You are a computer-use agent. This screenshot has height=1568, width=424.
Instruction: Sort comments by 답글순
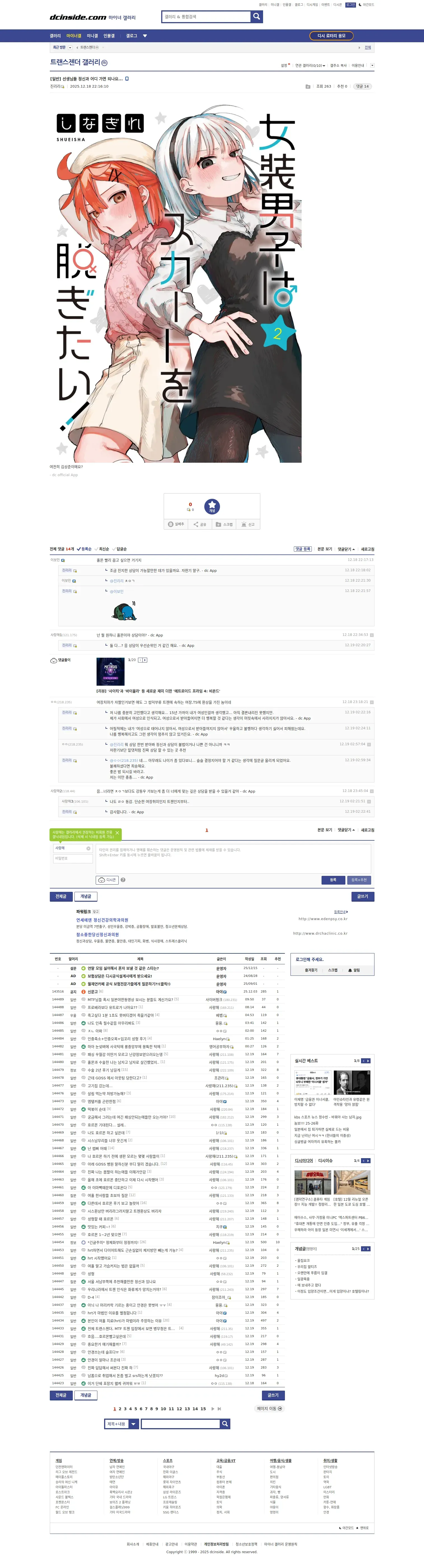point(120,549)
